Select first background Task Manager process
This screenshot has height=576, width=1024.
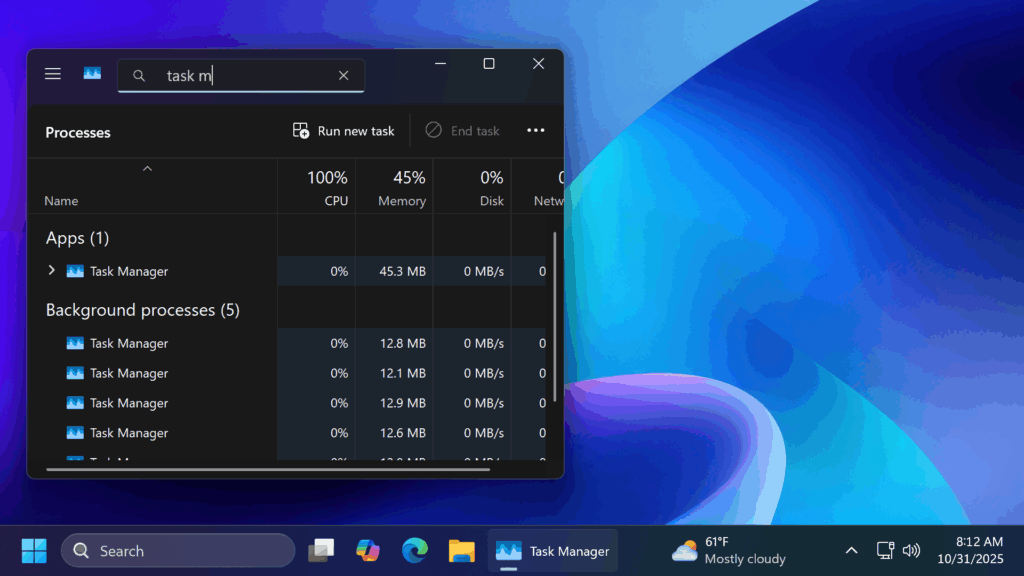[x=128, y=343]
